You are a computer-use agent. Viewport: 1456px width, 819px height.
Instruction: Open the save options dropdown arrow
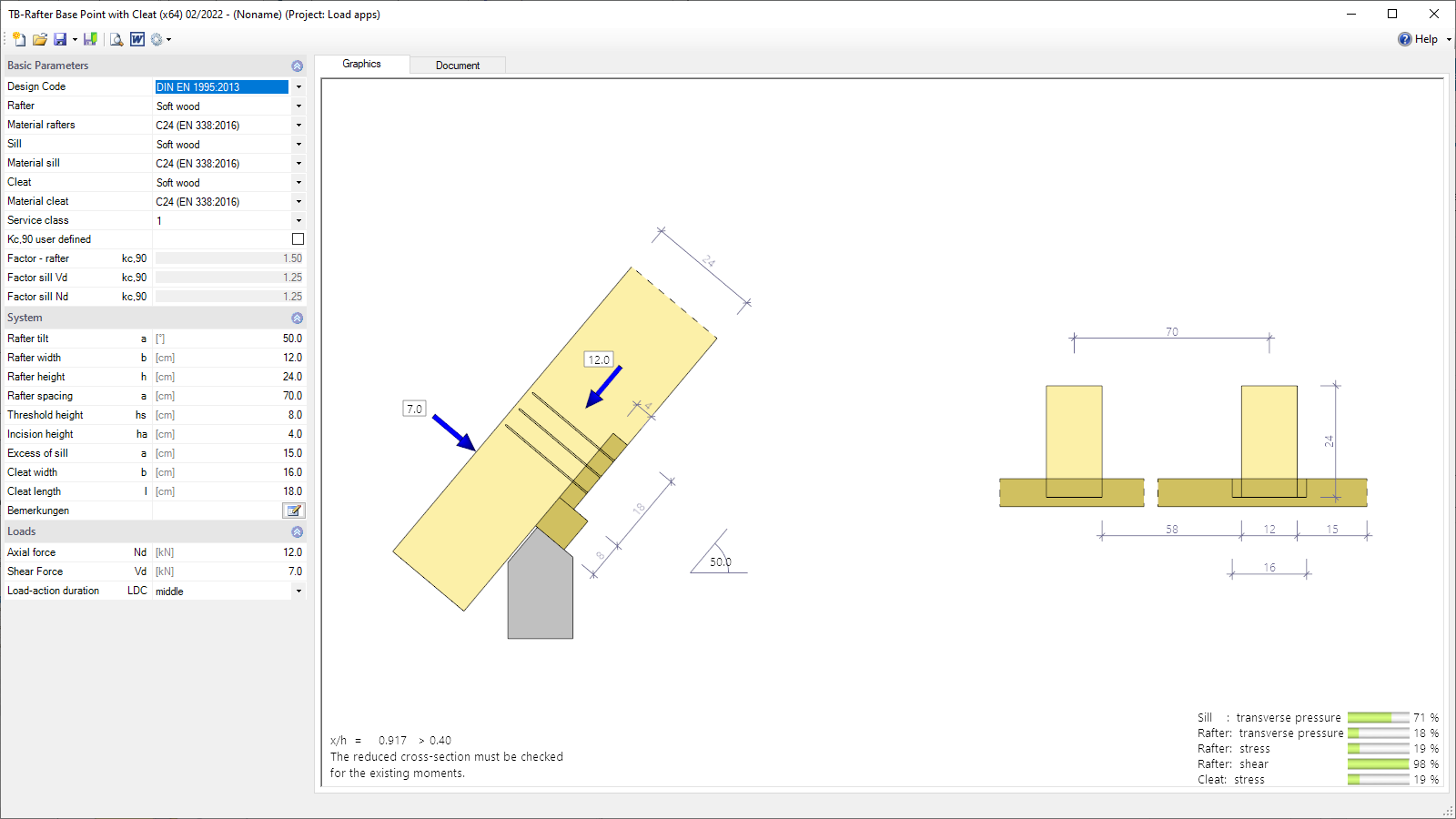(75, 39)
